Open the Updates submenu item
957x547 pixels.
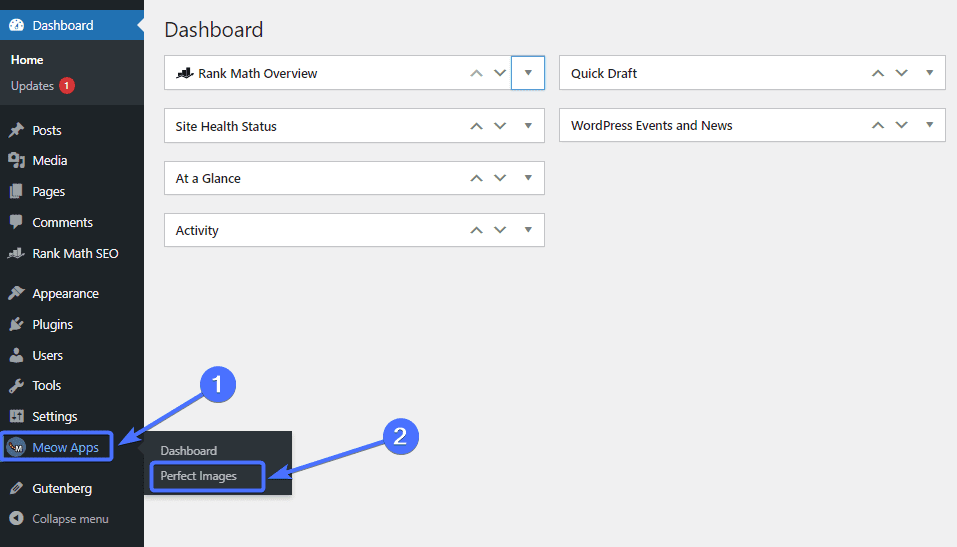tap(32, 85)
